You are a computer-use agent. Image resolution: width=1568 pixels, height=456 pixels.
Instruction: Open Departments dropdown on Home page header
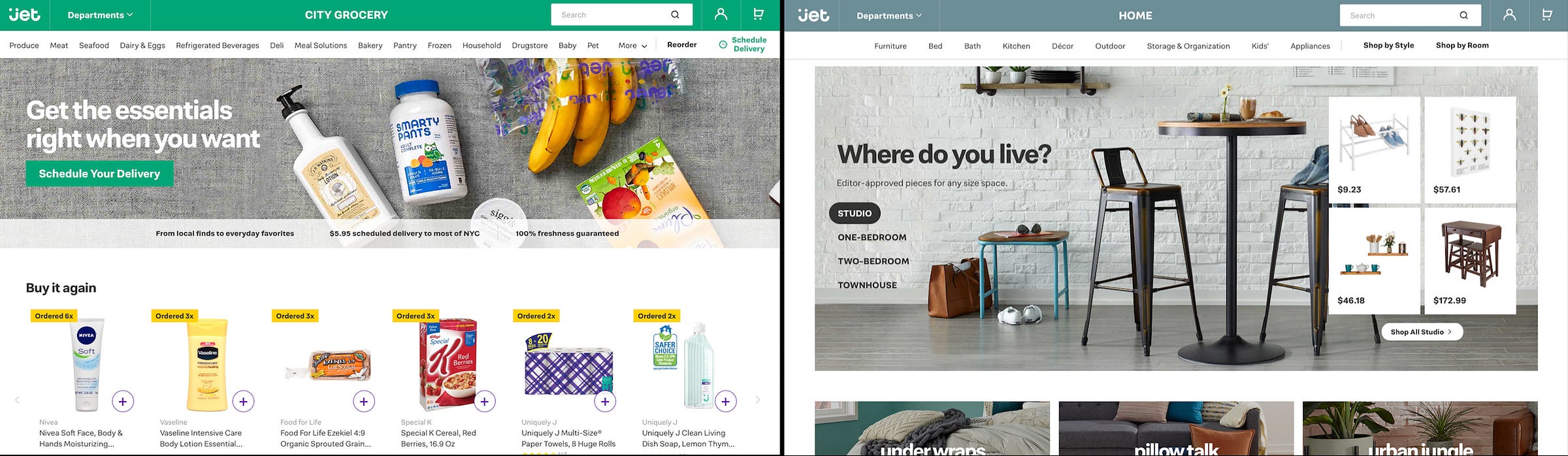click(x=889, y=16)
